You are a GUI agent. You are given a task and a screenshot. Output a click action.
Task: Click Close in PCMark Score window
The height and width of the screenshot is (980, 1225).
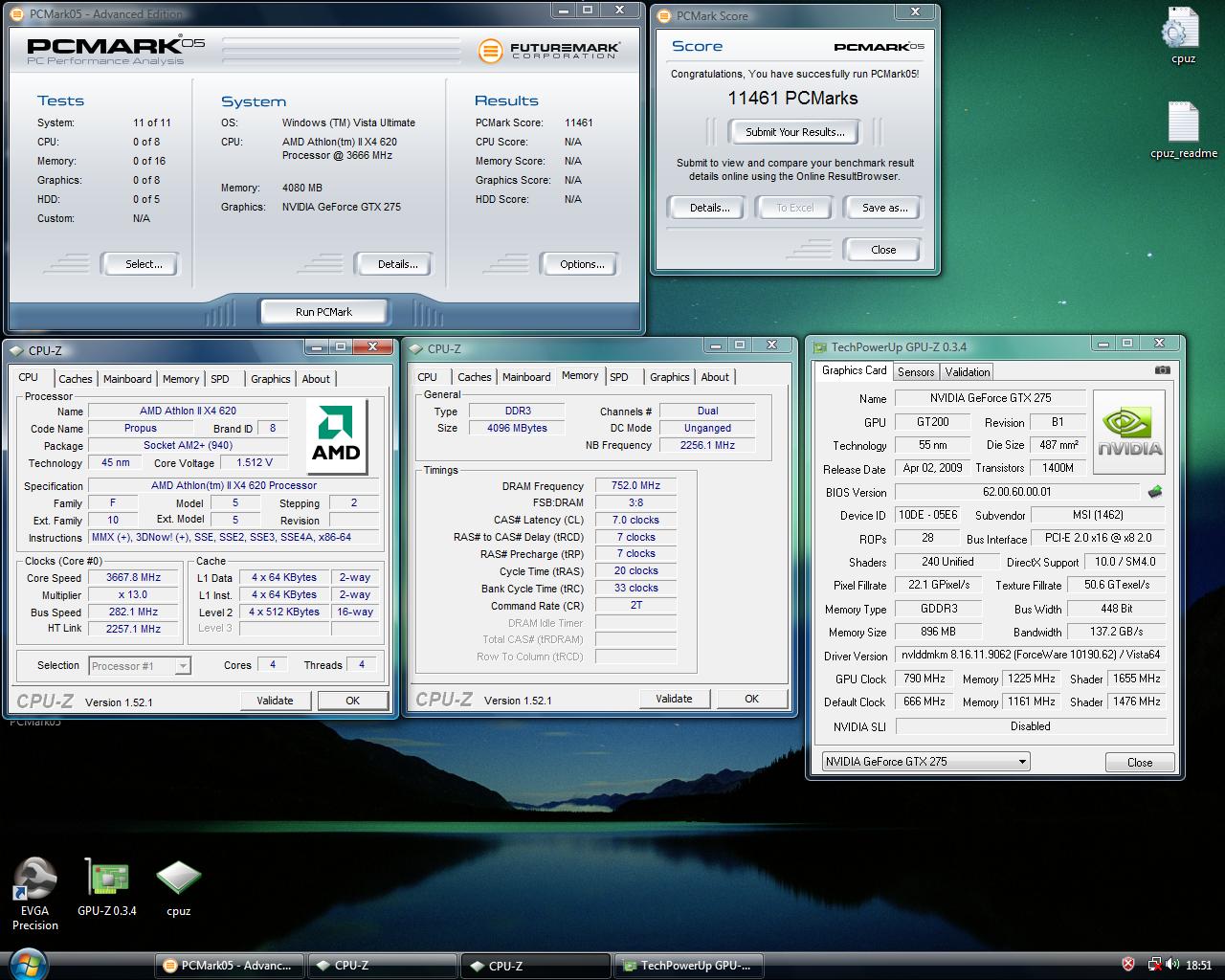click(x=883, y=250)
